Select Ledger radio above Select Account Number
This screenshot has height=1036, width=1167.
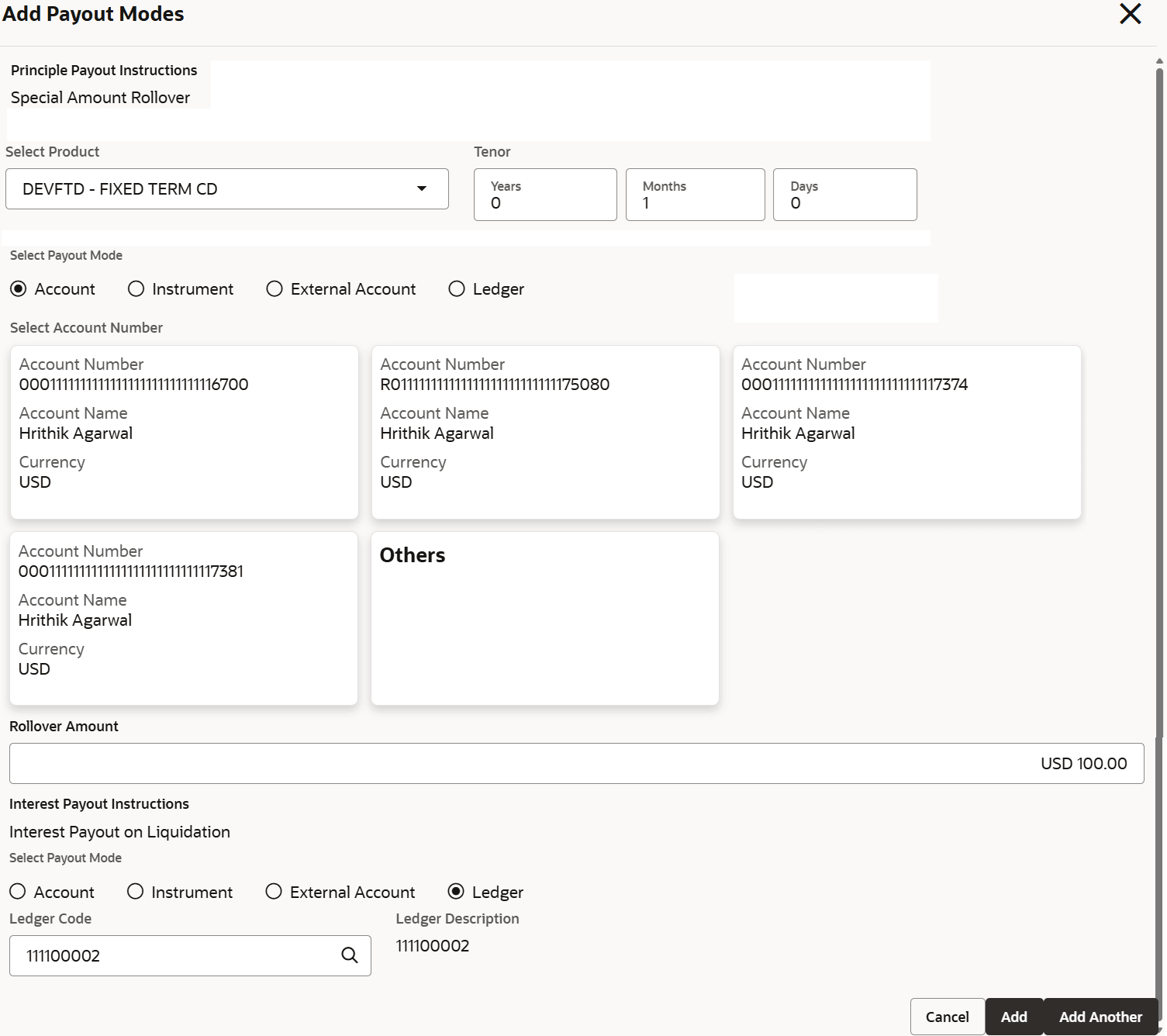click(x=457, y=289)
